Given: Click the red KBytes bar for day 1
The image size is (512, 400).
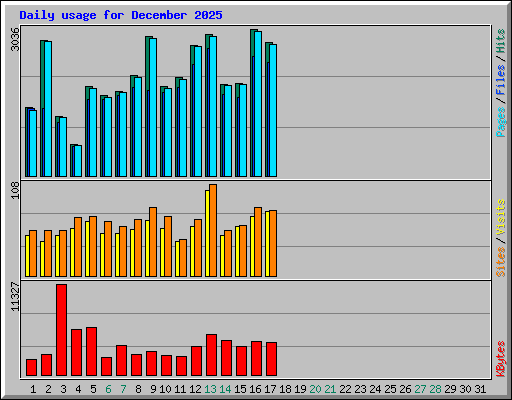Looking at the screenshot, I should [x=32, y=367].
